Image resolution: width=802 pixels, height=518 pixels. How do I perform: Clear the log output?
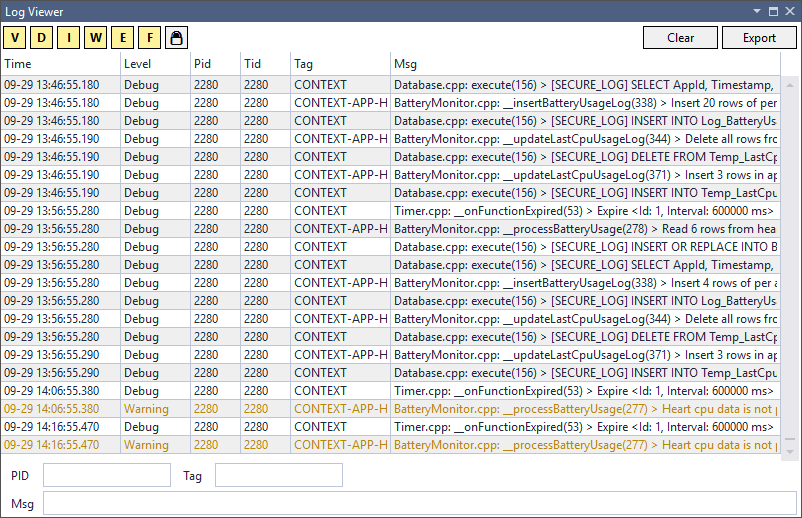click(x=680, y=38)
